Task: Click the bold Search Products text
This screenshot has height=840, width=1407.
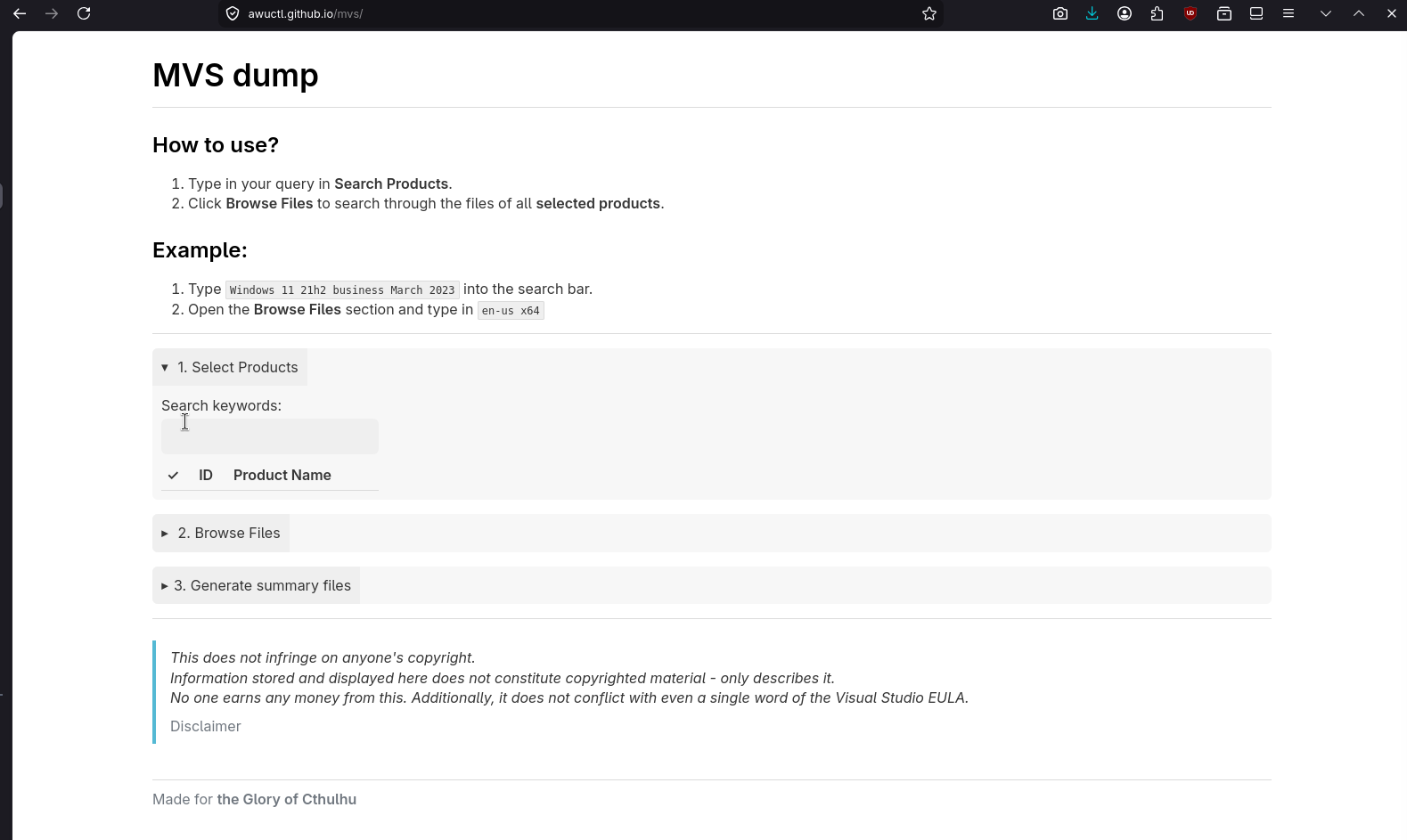Action: (x=391, y=183)
